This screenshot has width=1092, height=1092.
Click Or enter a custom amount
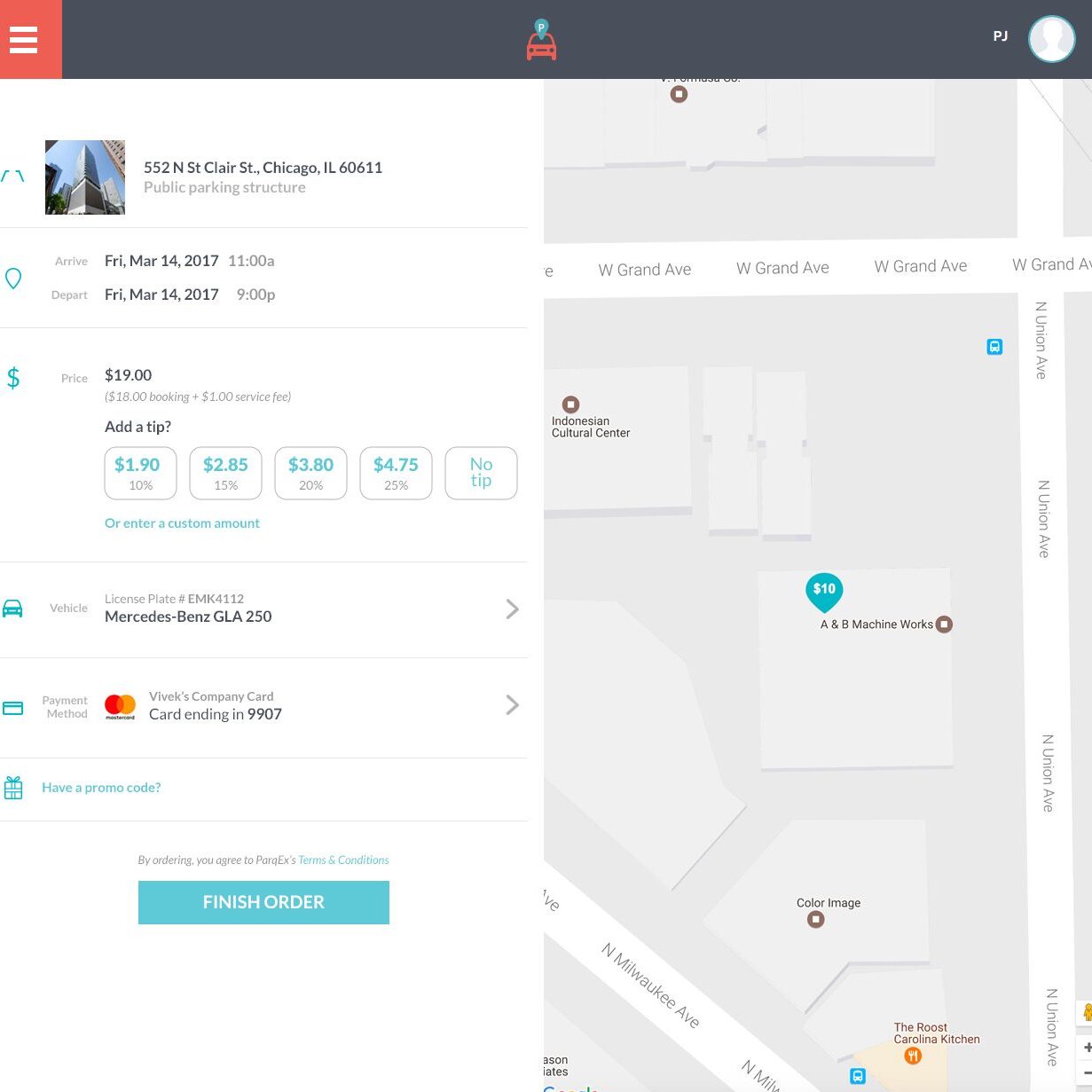point(182,523)
